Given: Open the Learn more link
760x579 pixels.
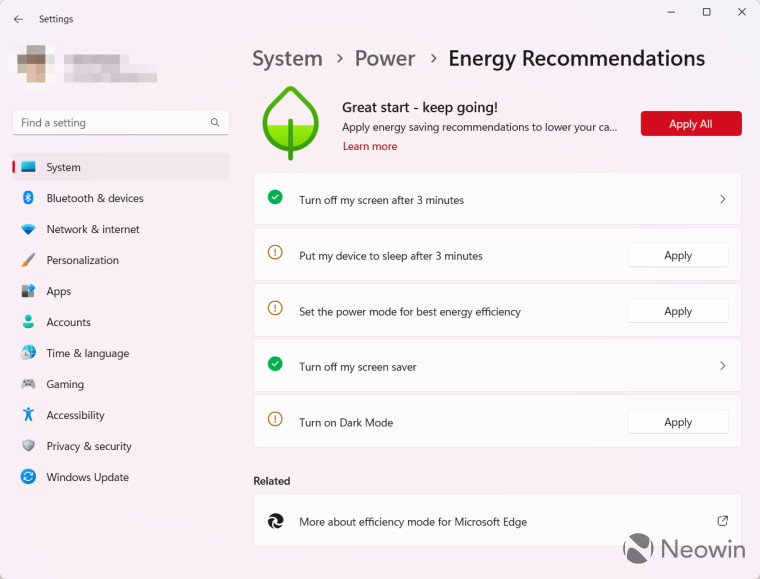Looking at the screenshot, I should point(370,146).
